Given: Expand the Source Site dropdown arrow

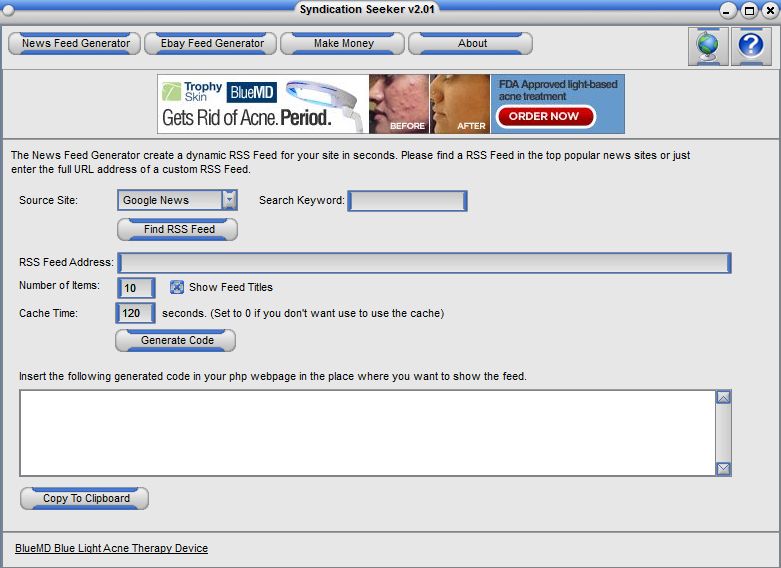Looking at the screenshot, I should coord(229,200).
